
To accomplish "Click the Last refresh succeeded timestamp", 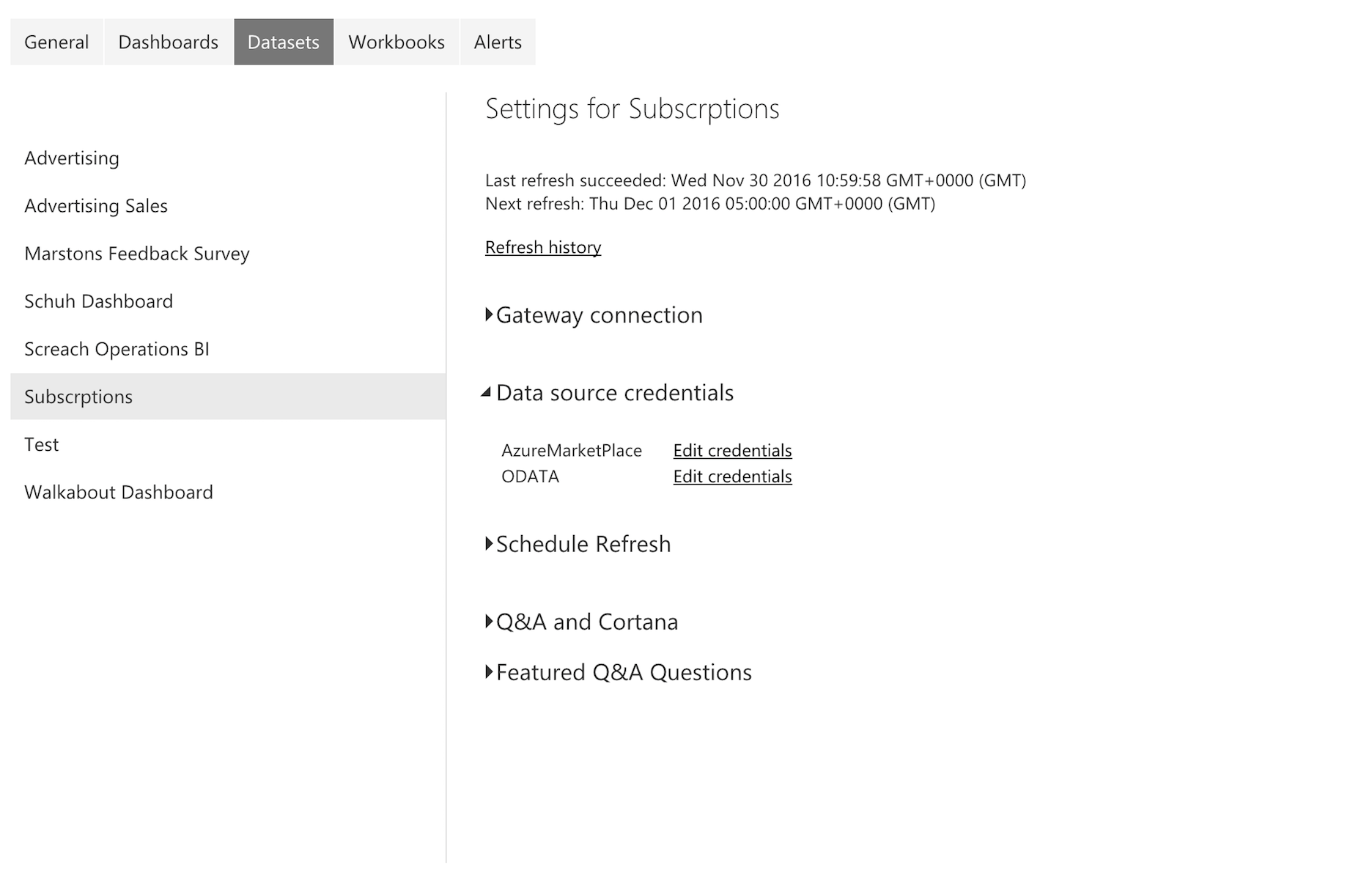I will pyautogui.click(x=756, y=180).
